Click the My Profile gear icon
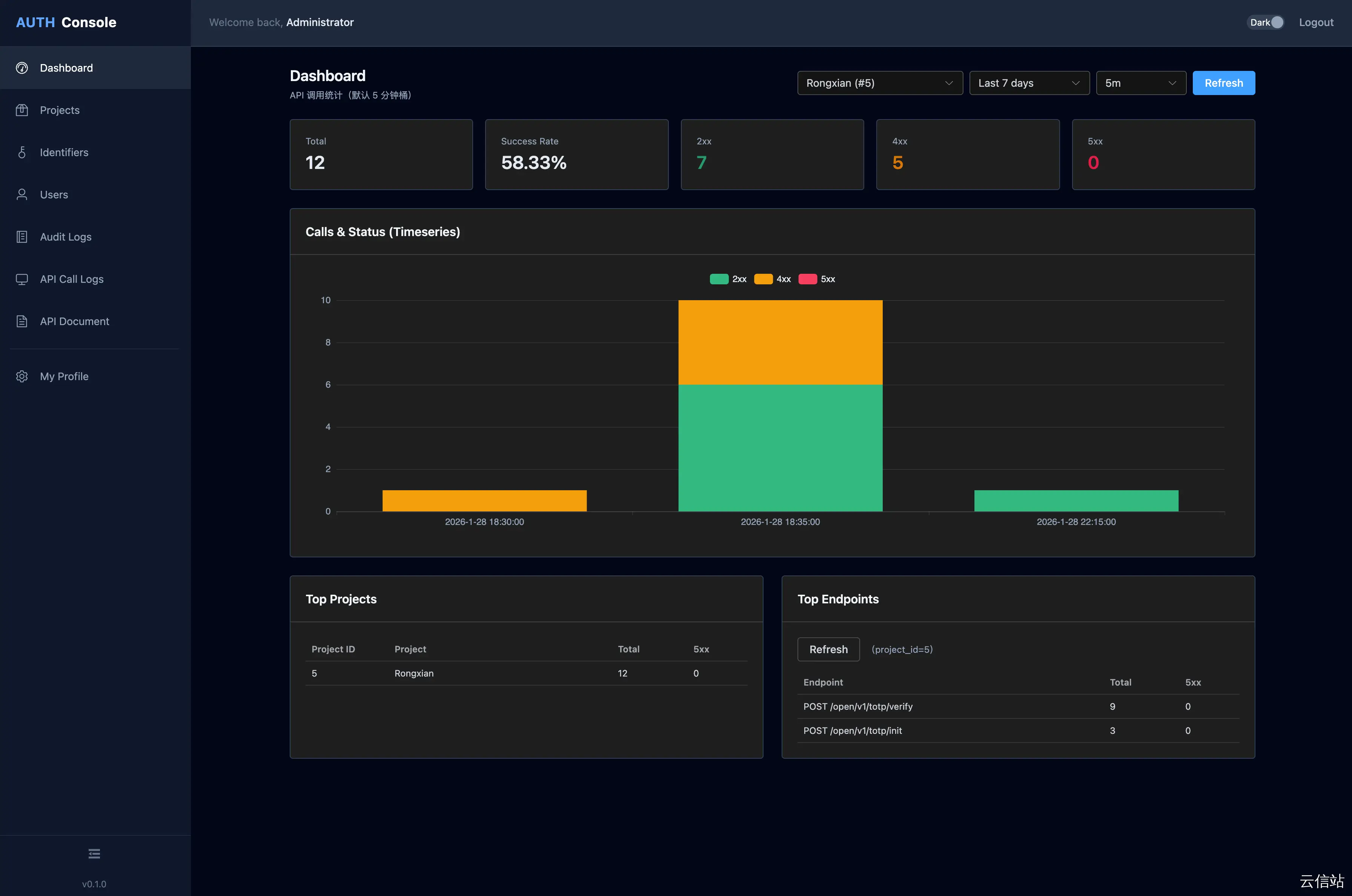The height and width of the screenshot is (896, 1352). click(22, 377)
